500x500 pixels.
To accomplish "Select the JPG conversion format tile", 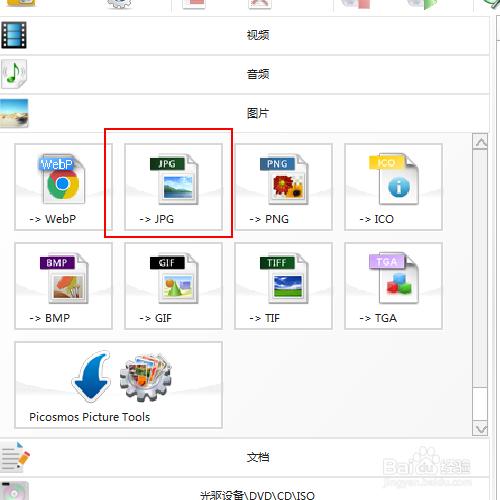I will point(173,187).
